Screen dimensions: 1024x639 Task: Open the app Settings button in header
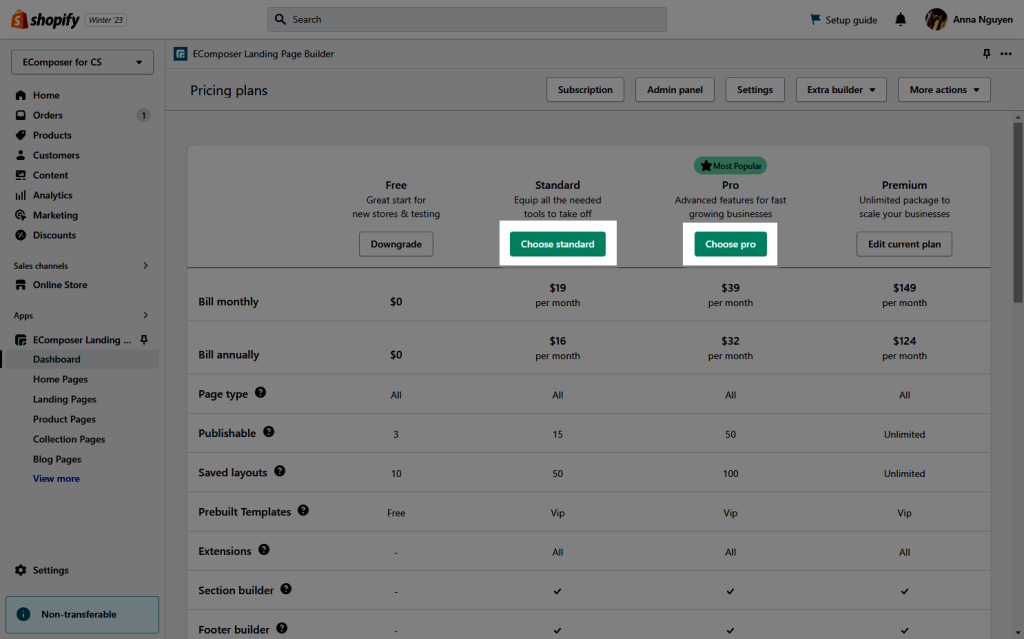click(755, 90)
